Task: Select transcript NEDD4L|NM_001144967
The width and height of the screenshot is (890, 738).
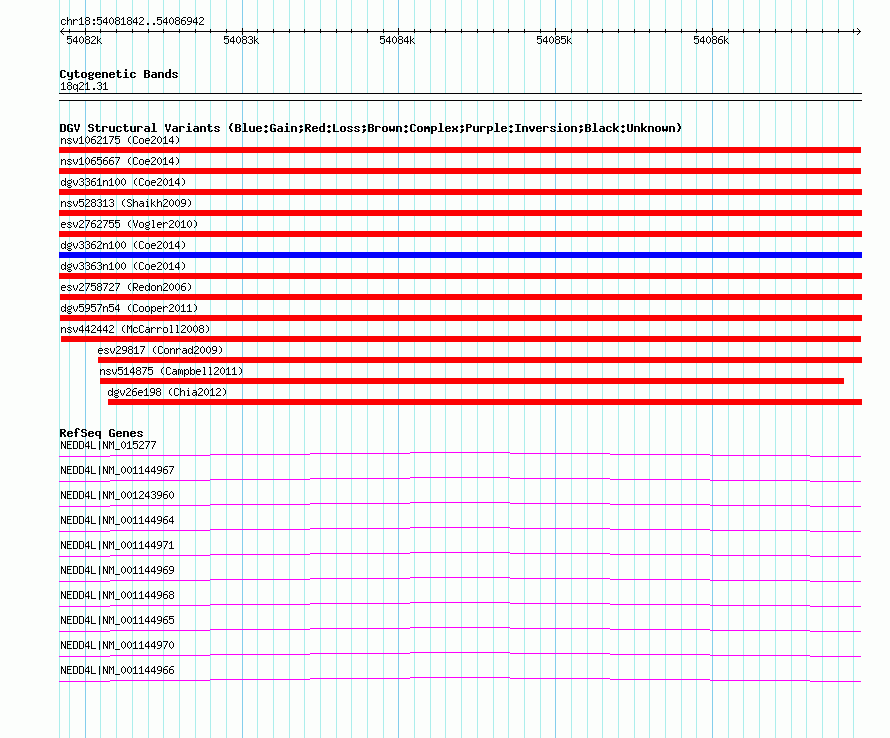Action: tap(117, 471)
